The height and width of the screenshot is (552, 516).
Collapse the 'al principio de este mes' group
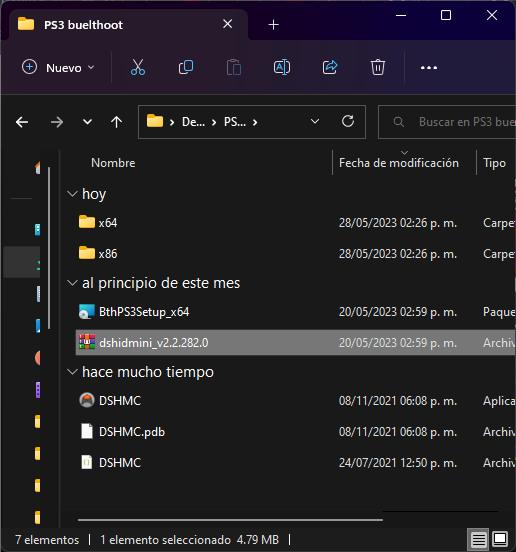tap(72, 283)
